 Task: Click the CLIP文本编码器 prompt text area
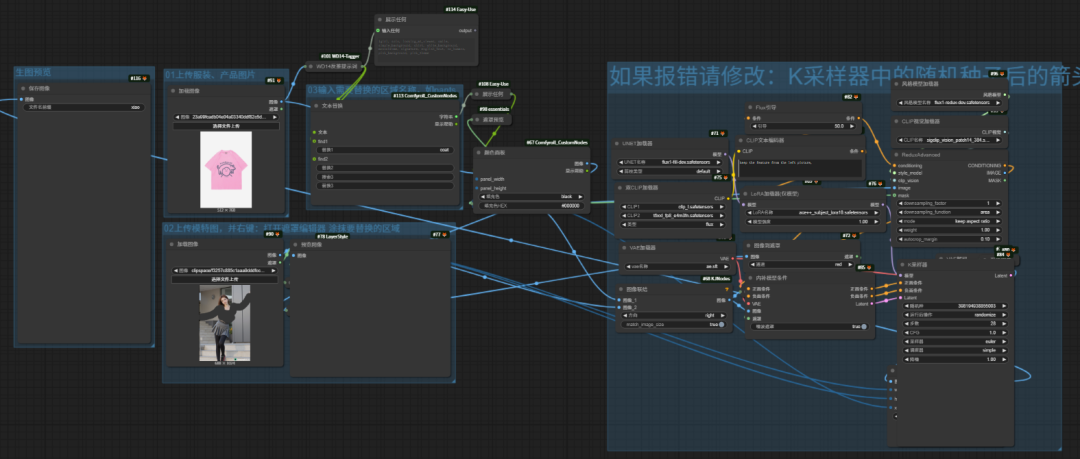(x=800, y=167)
